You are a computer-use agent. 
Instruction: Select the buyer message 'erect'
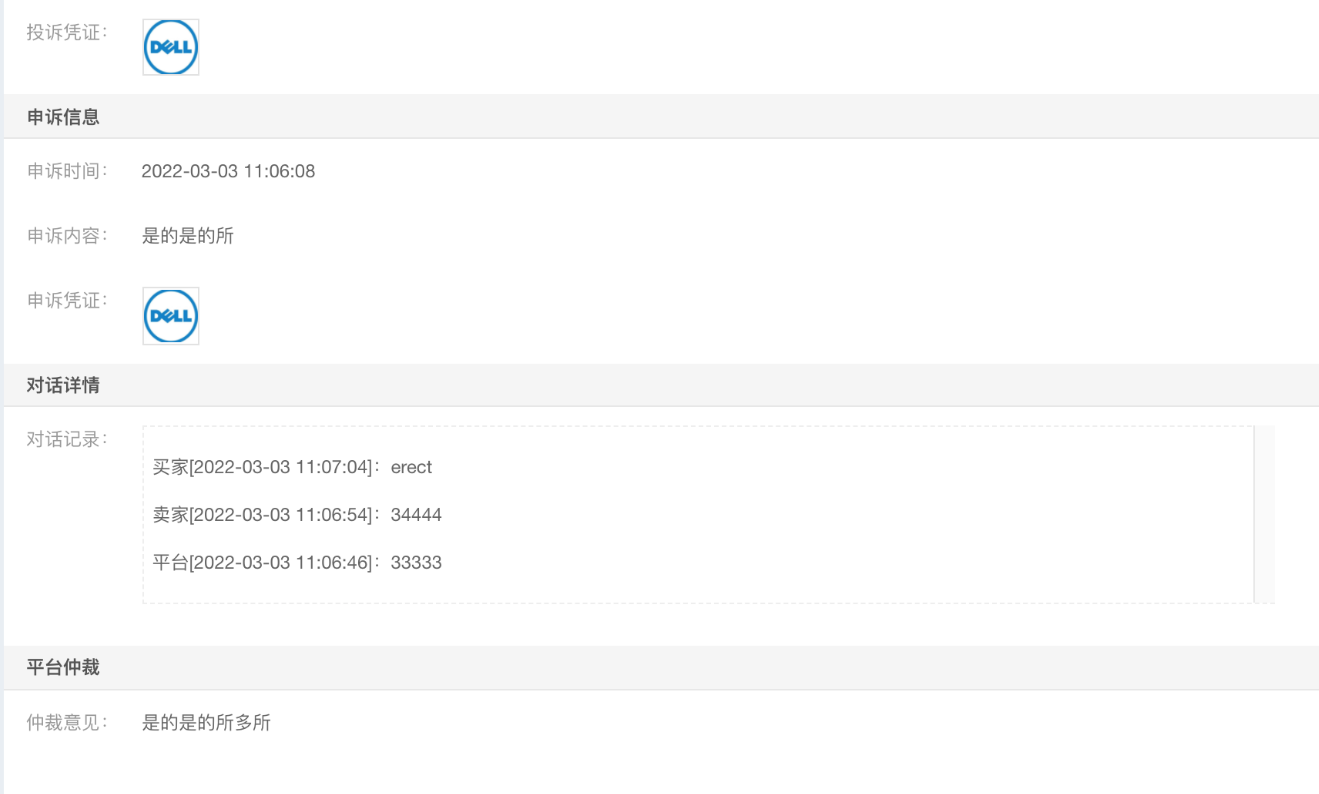[x=411, y=467]
